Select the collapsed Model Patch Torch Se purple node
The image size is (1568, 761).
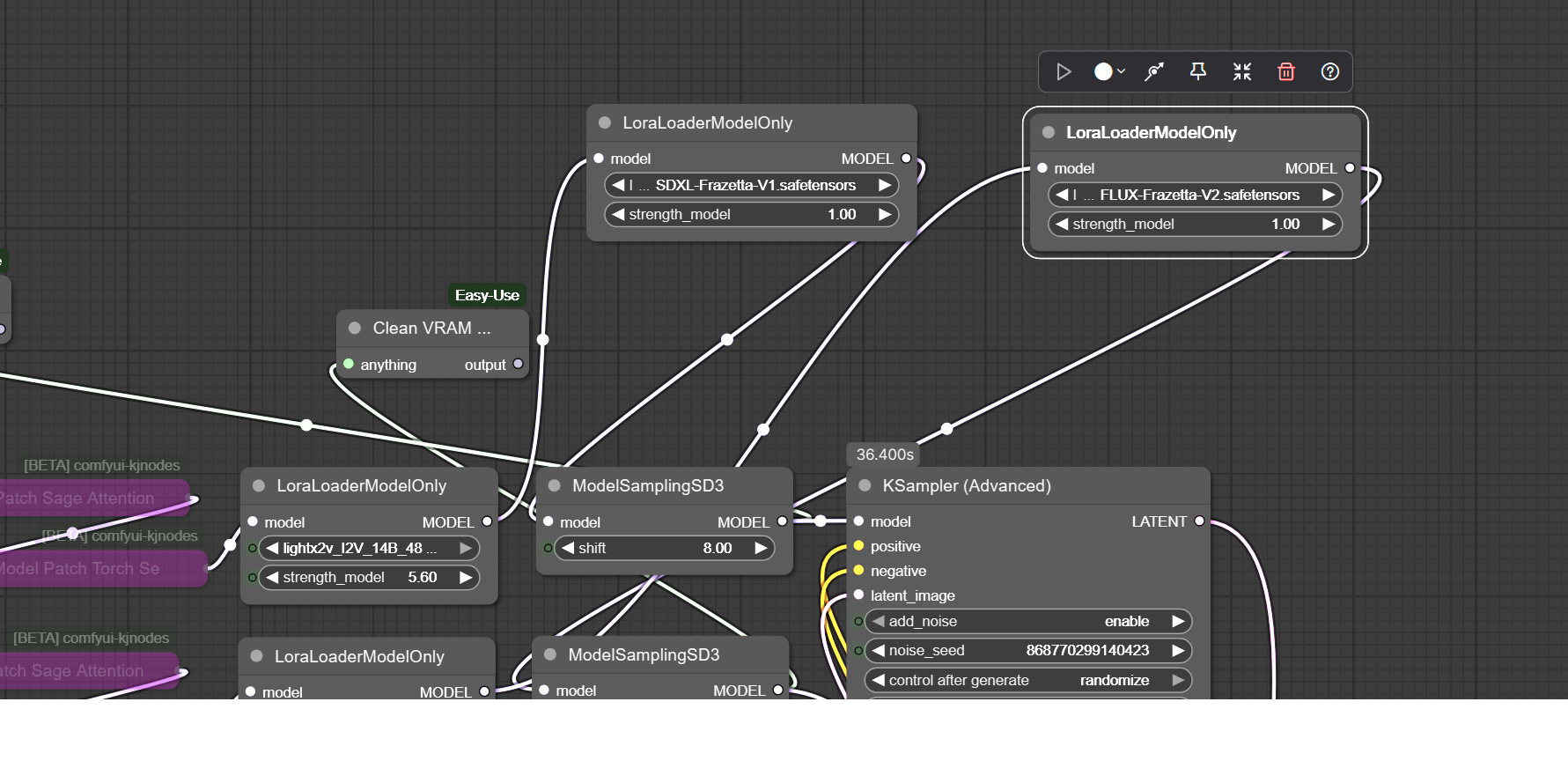coord(101,568)
